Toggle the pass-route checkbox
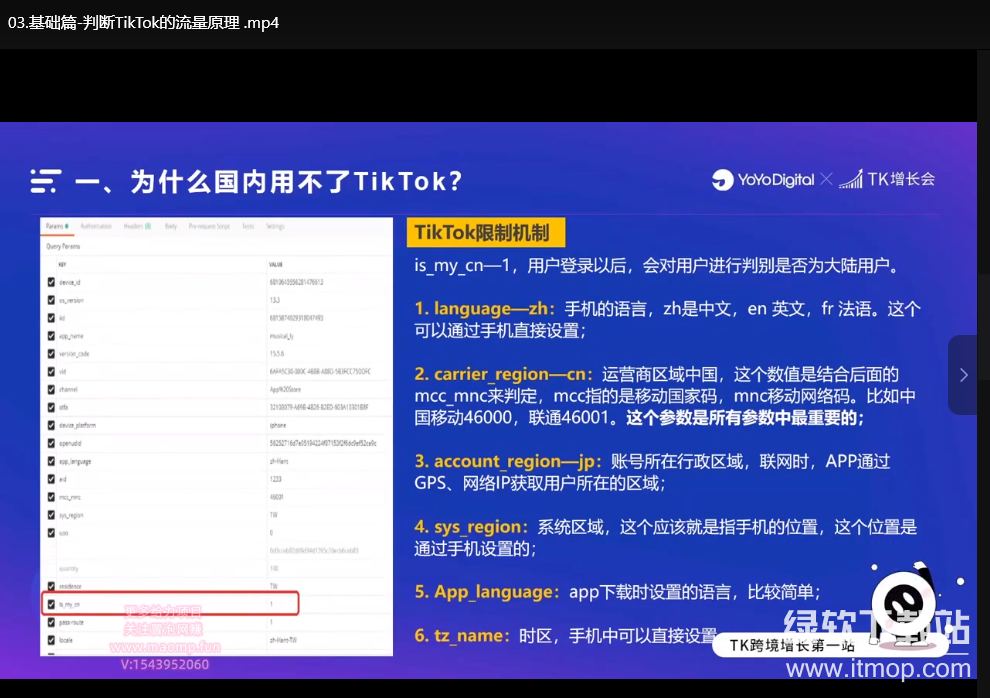The image size is (990, 698). pyautogui.click(x=51, y=622)
